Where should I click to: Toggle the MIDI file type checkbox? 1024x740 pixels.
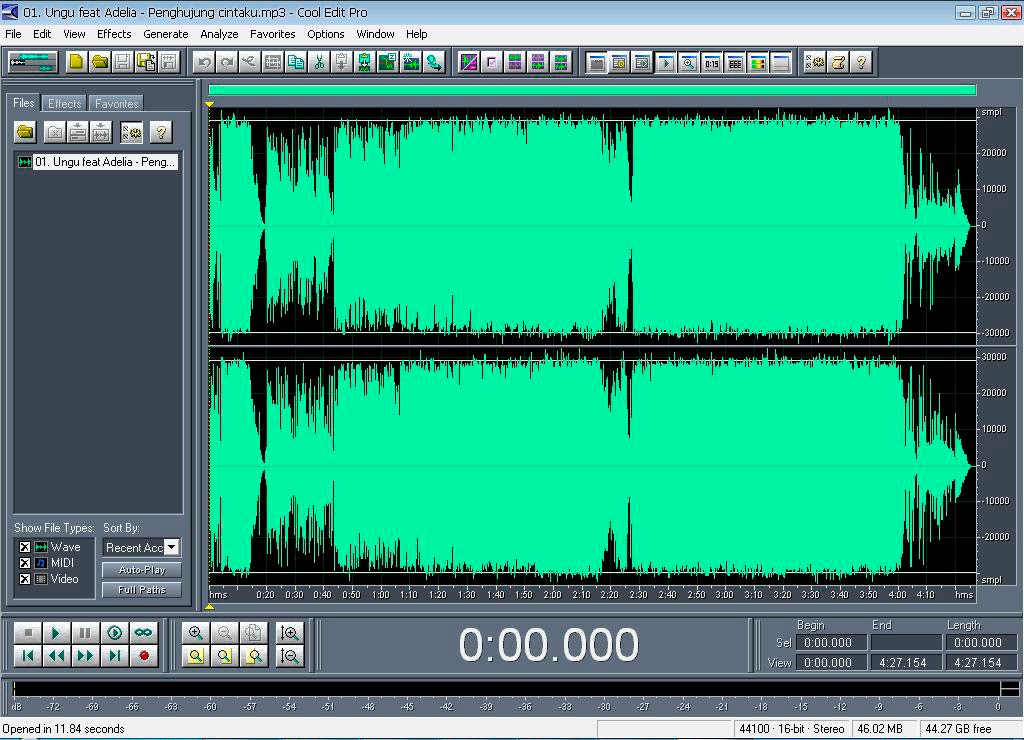coord(25,563)
